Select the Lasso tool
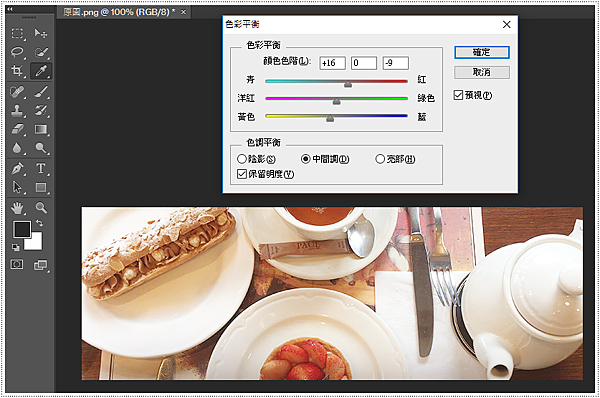The height and width of the screenshot is (398, 600). pos(17,52)
